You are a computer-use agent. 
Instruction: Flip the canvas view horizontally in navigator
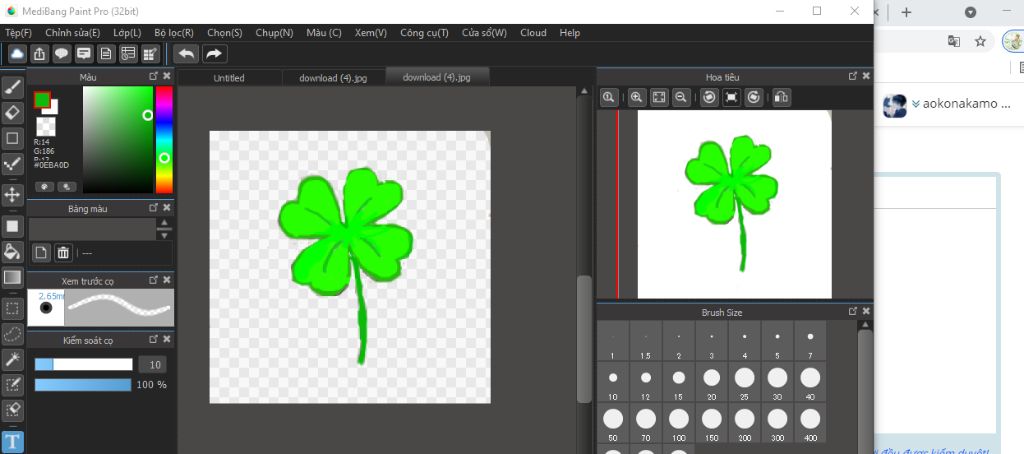pyautogui.click(x=781, y=97)
